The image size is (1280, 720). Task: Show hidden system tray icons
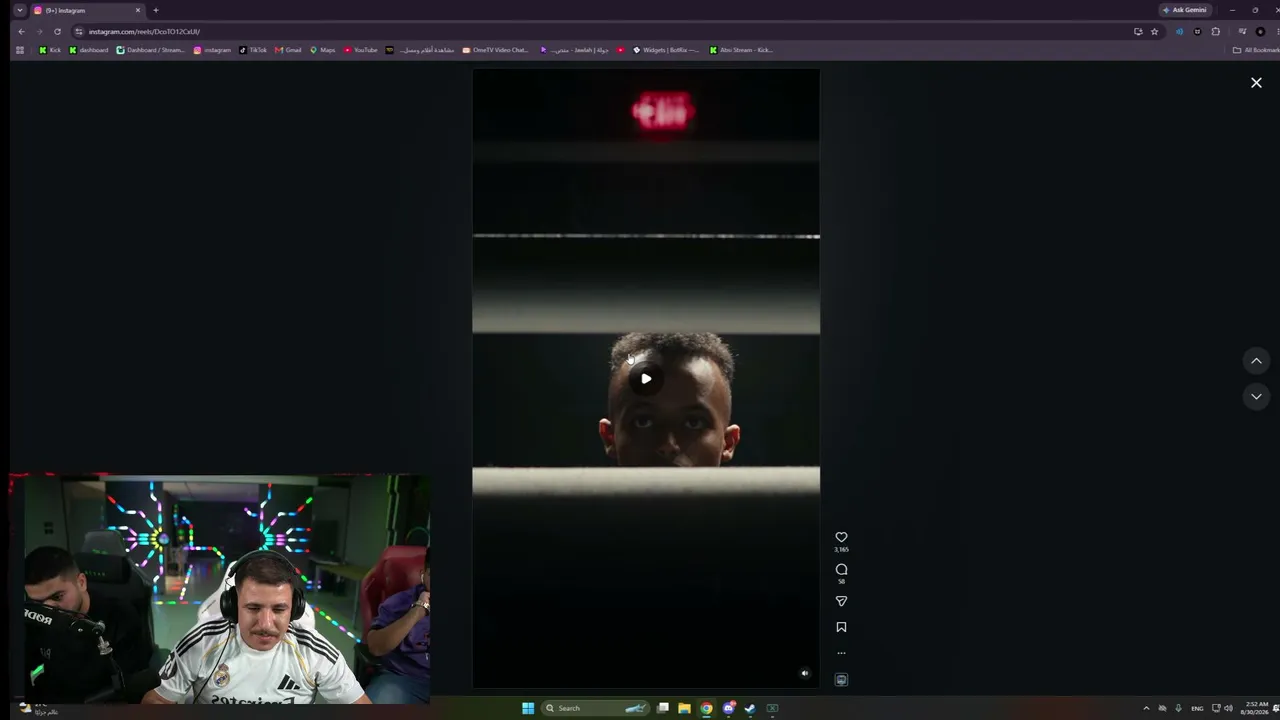[x=1146, y=708]
